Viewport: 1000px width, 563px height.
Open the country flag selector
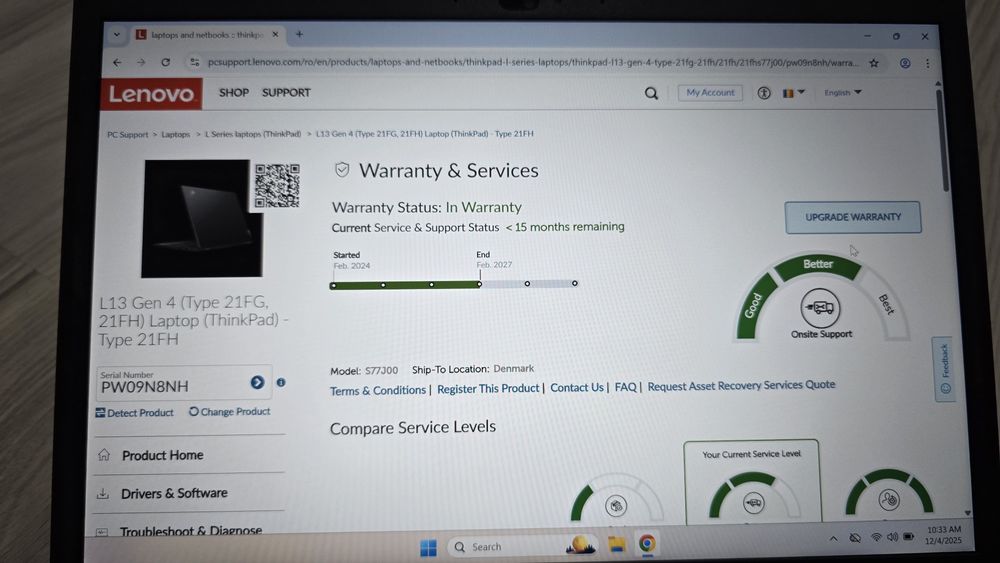click(x=793, y=93)
